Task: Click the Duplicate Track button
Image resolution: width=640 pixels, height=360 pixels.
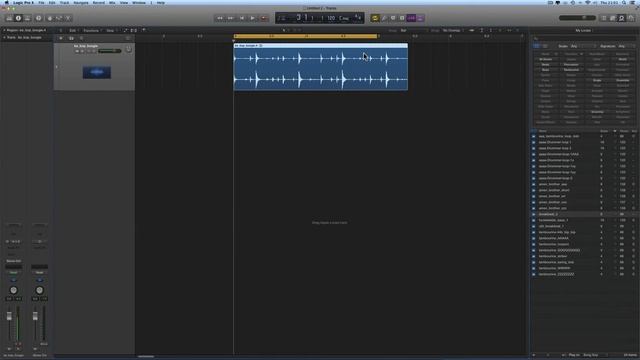Action: click(71, 38)
